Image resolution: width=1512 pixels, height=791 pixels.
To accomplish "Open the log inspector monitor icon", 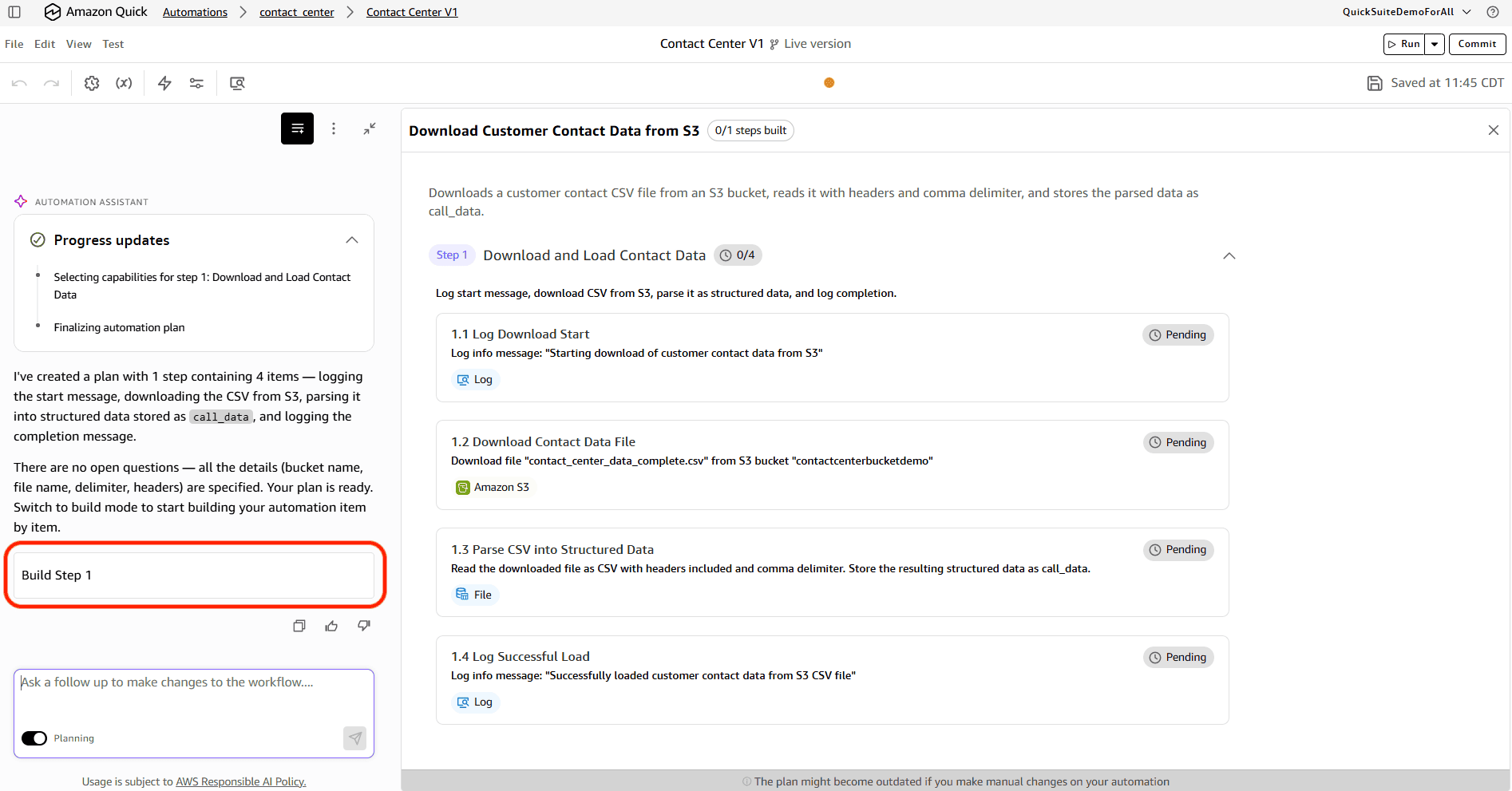I will [237, 83].
